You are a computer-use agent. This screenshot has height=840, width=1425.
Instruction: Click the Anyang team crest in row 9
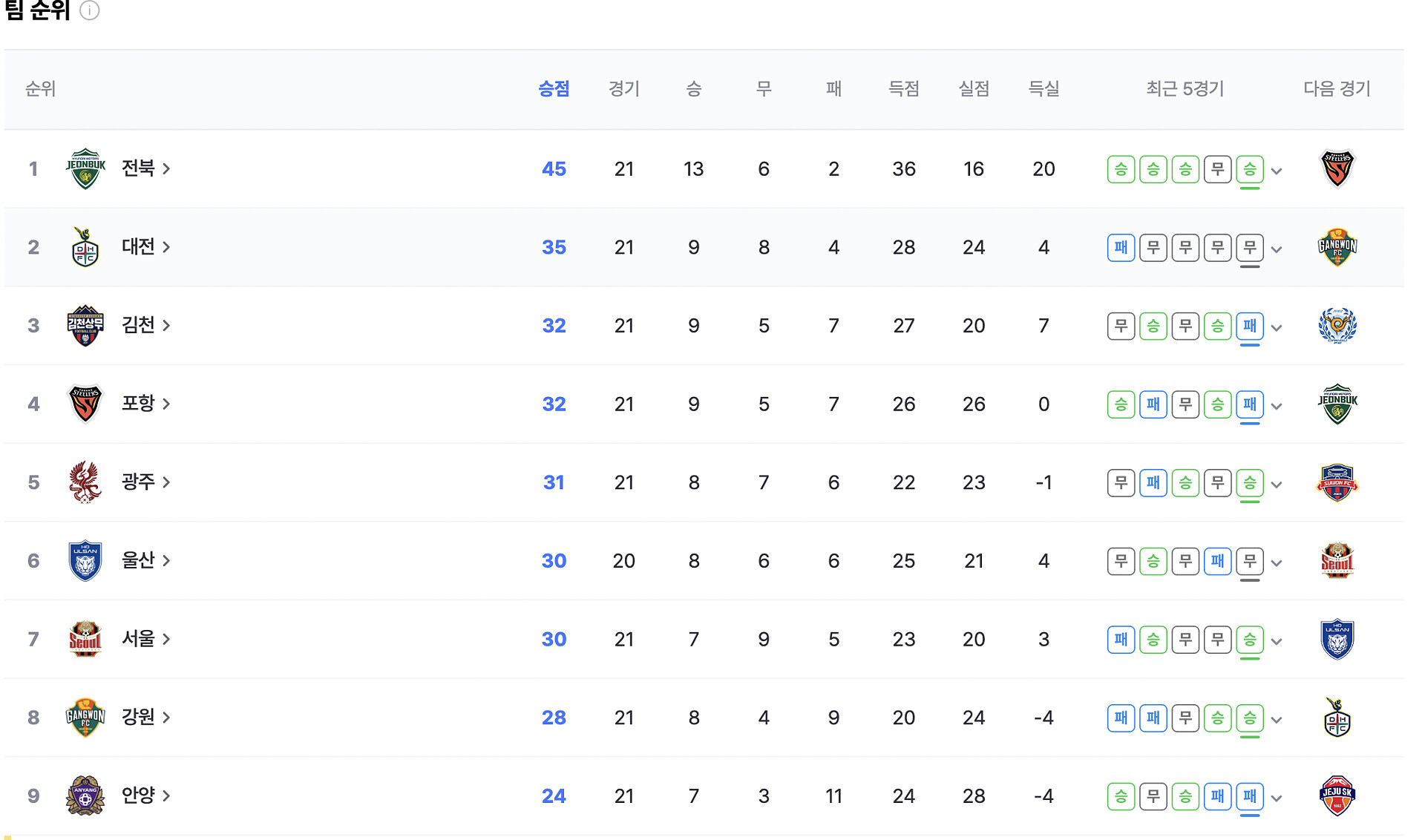(85, 796)
